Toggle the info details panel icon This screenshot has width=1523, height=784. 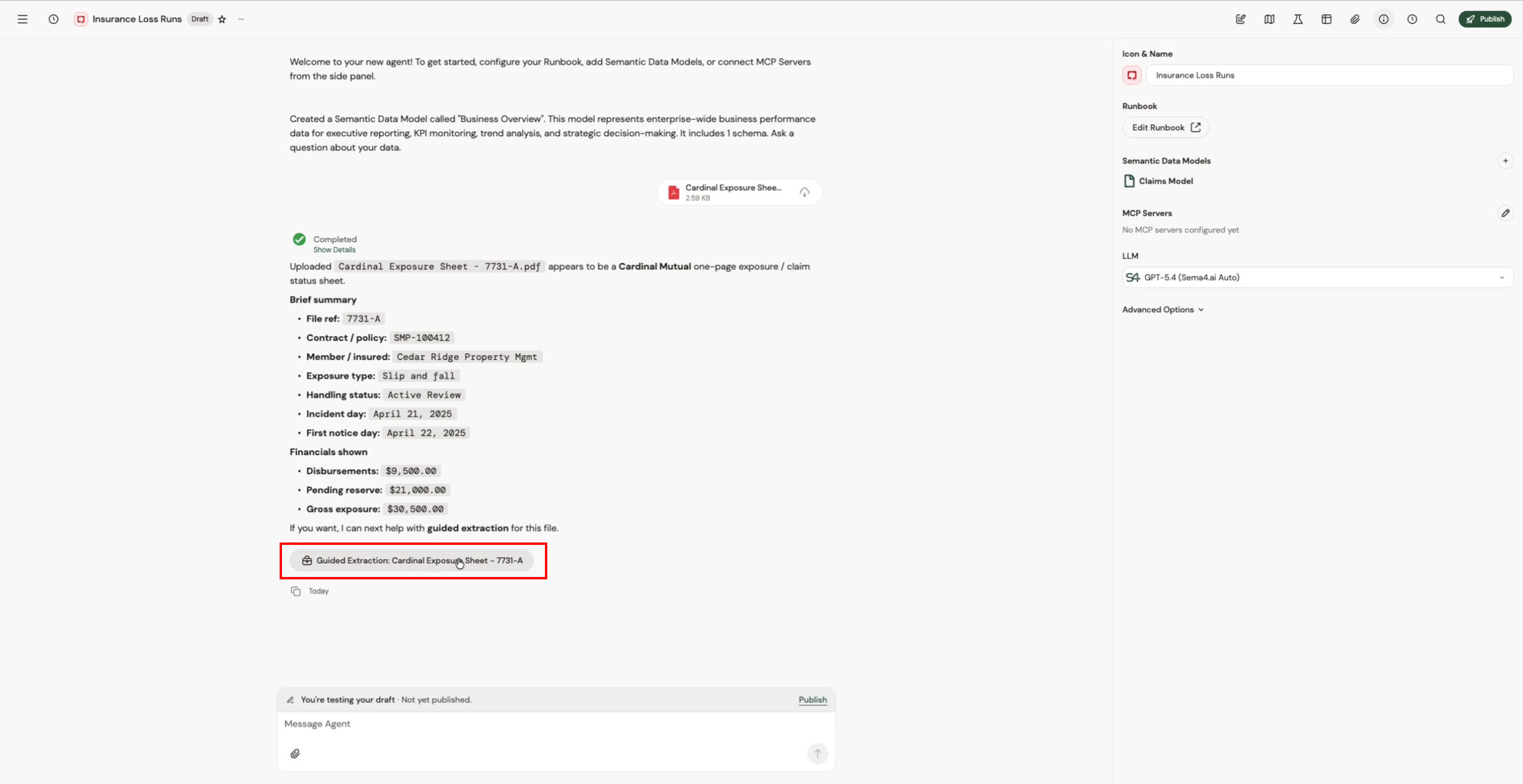pyautogui.click(x=1383, y=19)
